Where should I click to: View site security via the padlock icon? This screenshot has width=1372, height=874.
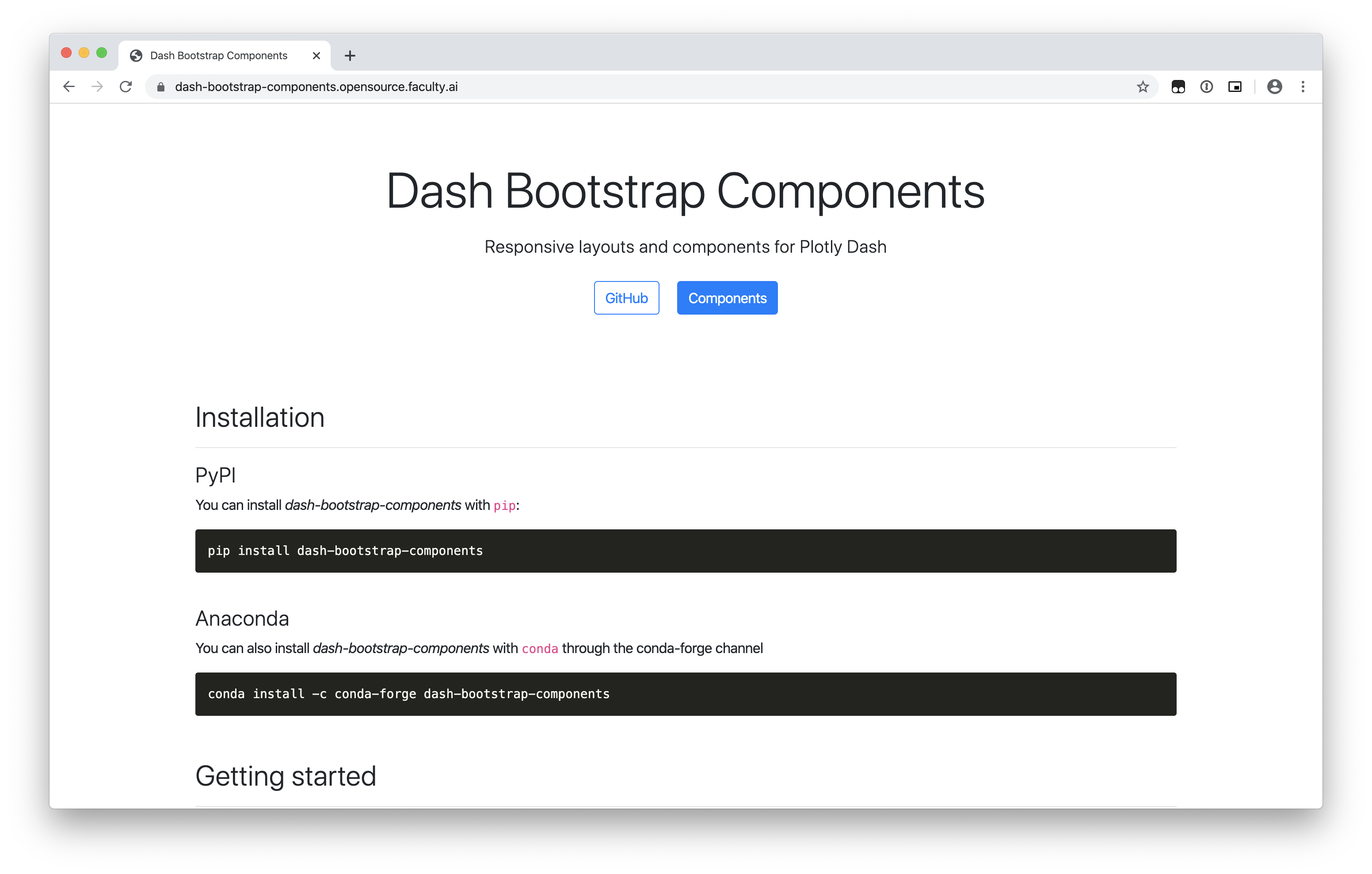[x=160, y=87]
